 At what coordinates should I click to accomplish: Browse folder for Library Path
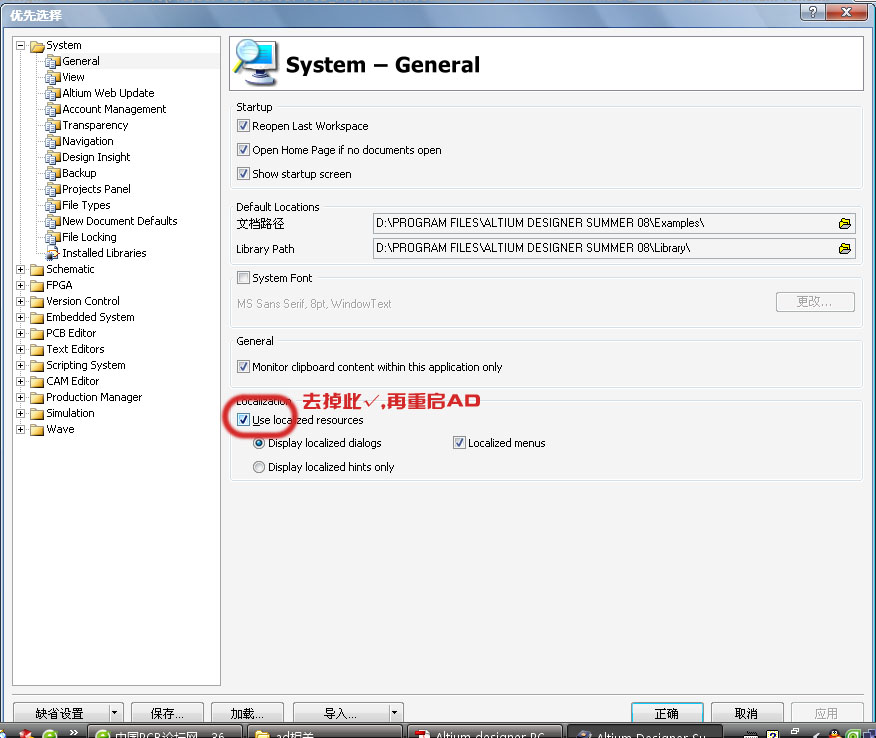(844, 248)
